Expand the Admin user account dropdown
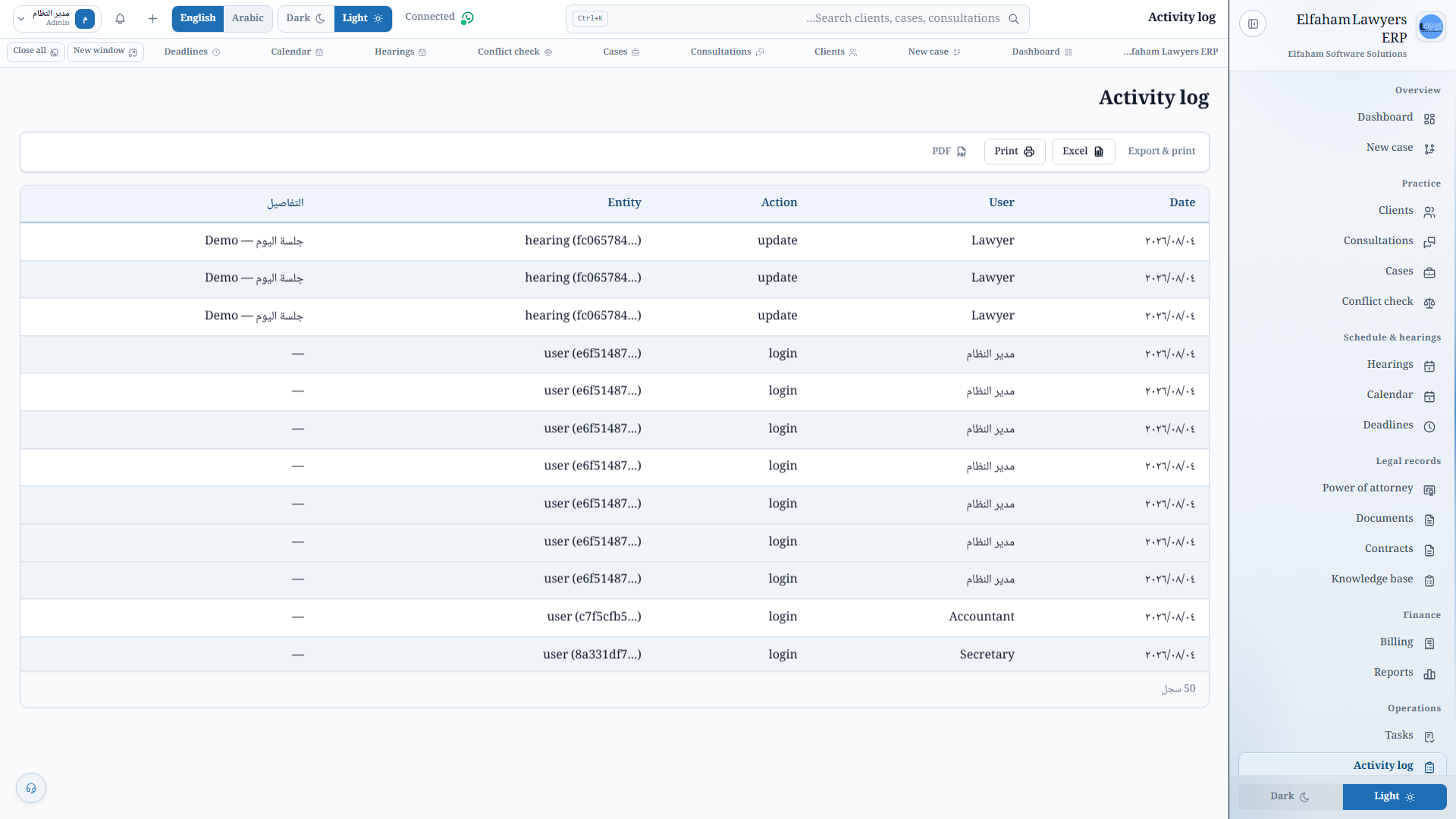 pyautogui.click(x=58, y=19)
